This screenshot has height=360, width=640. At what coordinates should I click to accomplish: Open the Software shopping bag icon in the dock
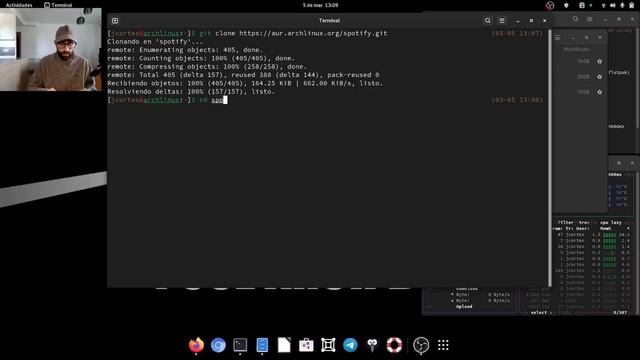306,345
